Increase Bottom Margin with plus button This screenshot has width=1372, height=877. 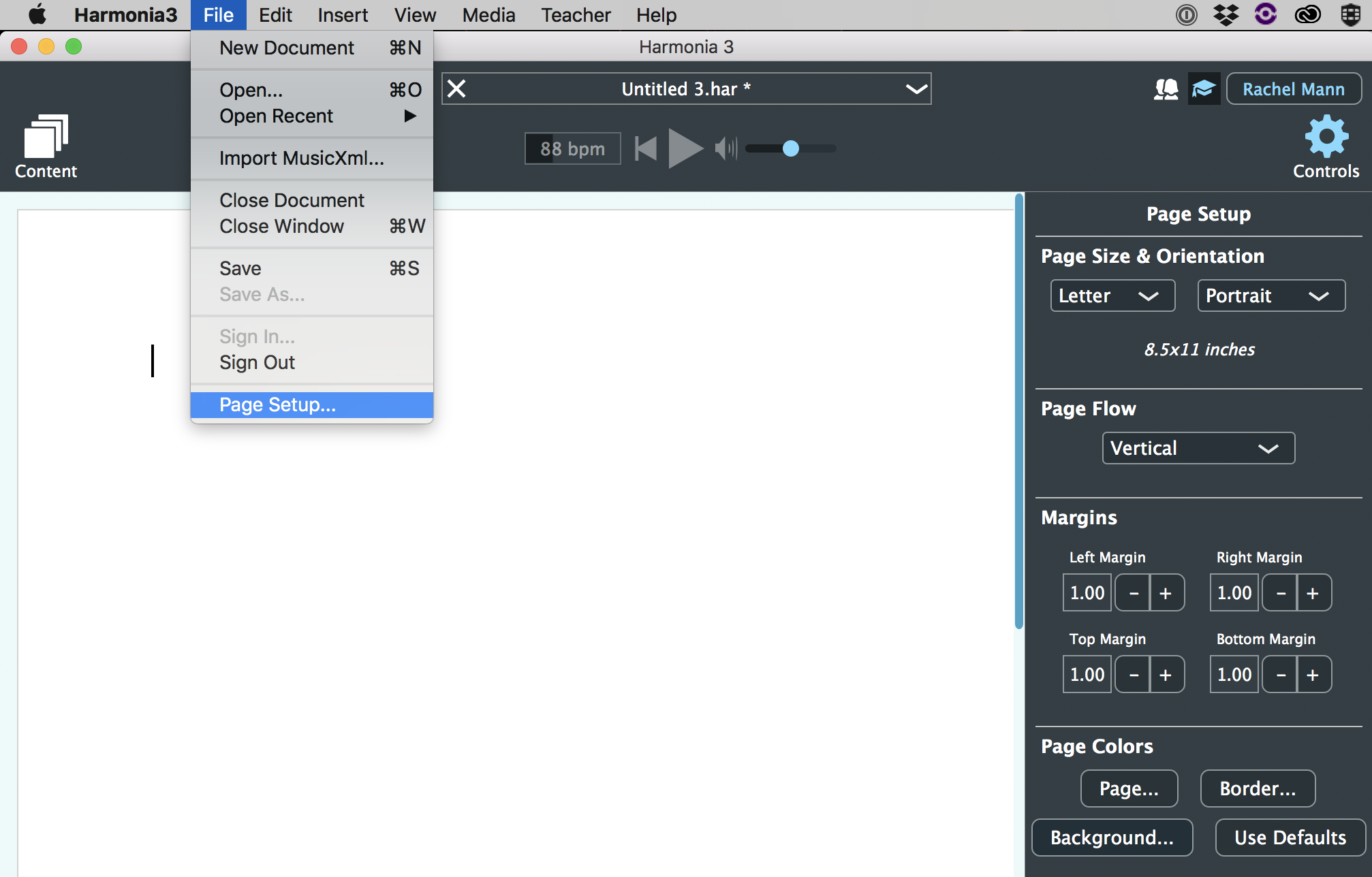pos(1313,675)
